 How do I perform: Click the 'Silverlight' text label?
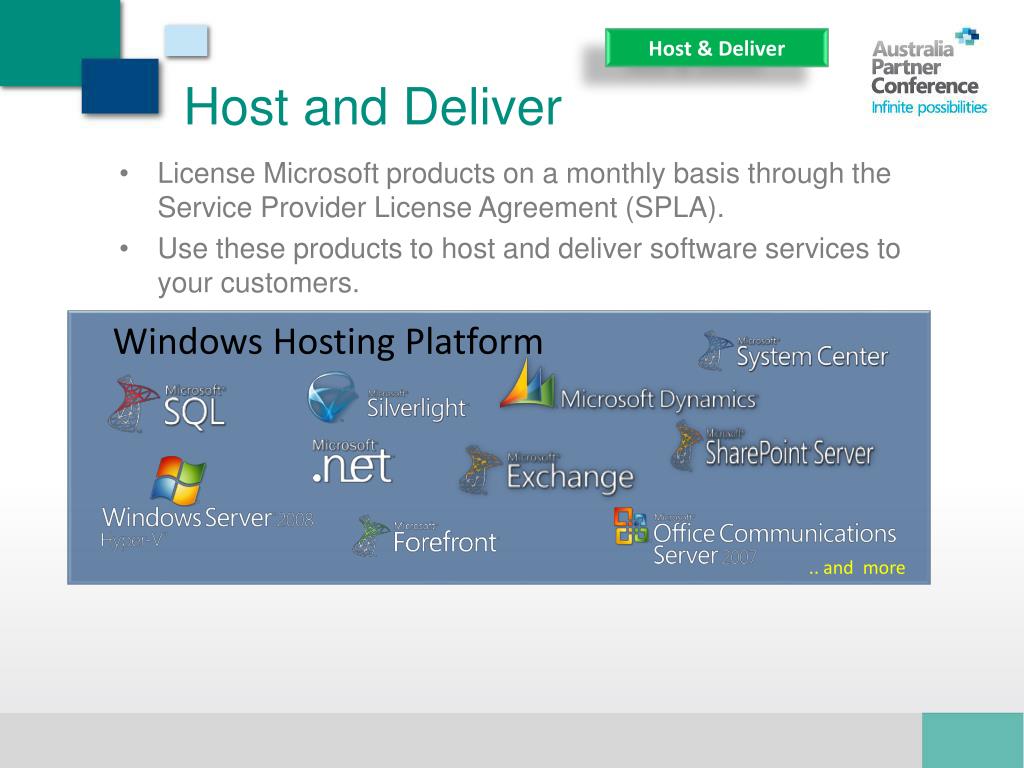[x=417, y=408]
